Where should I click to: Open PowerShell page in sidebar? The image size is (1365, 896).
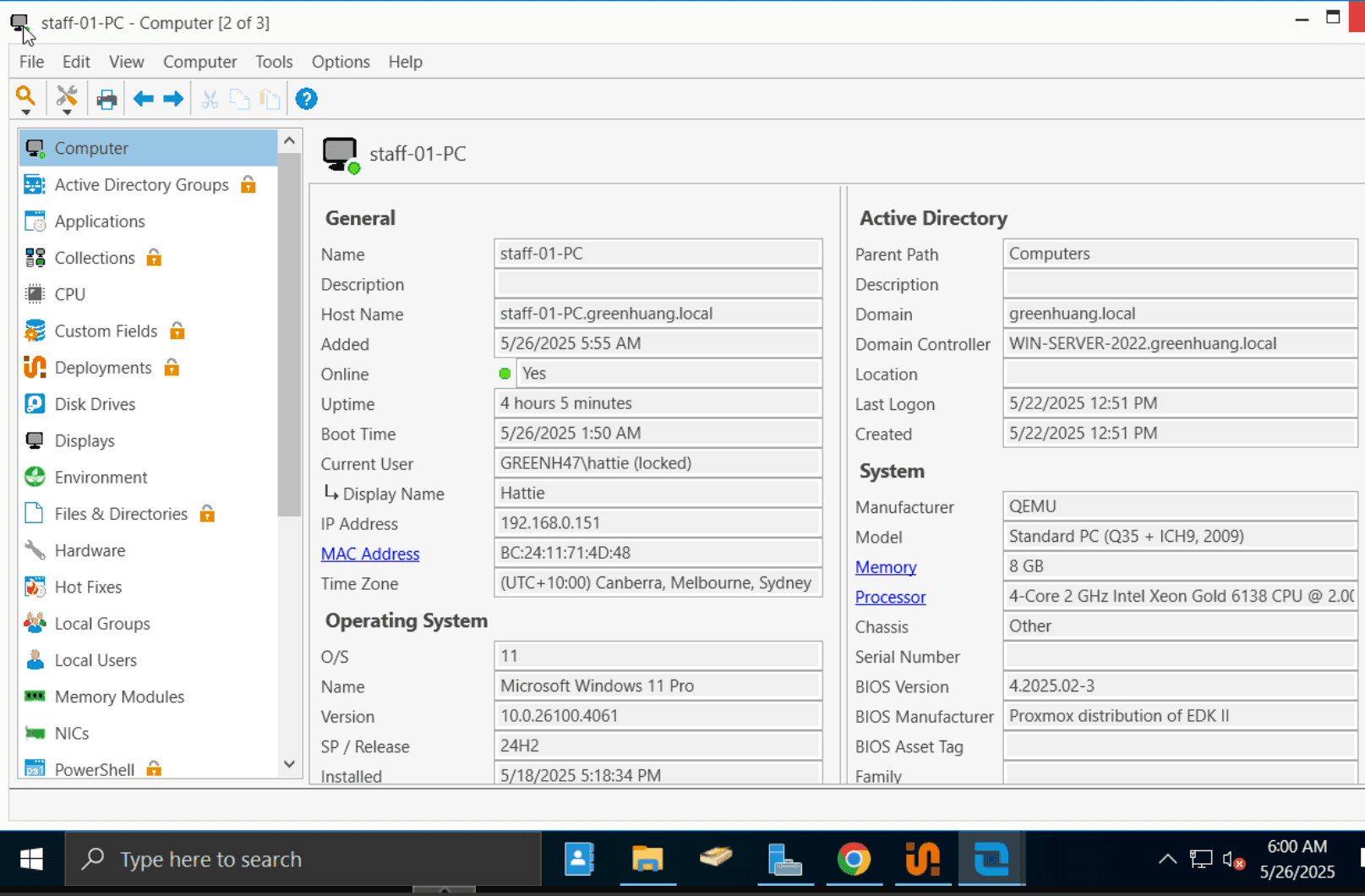click(94, 769)
